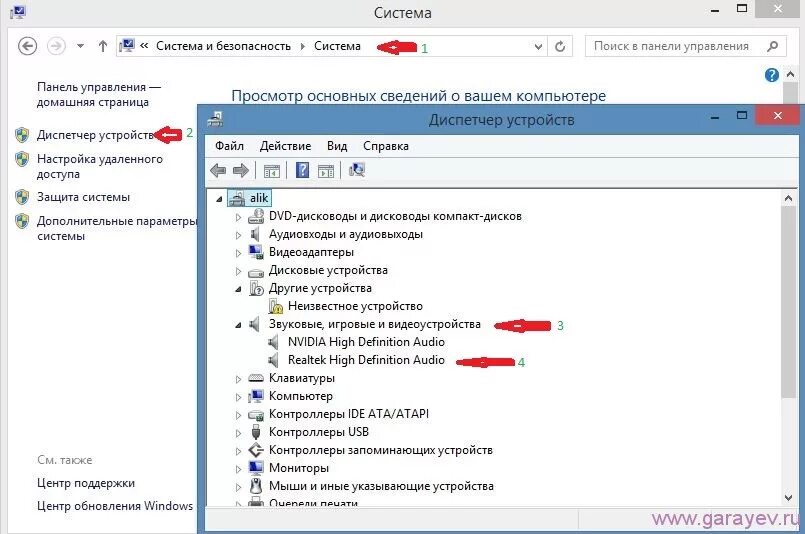The width and height of the screenshot is (805, 534).
Task: Select the DVD drives category icon
Action: click(x=256, y=216)
